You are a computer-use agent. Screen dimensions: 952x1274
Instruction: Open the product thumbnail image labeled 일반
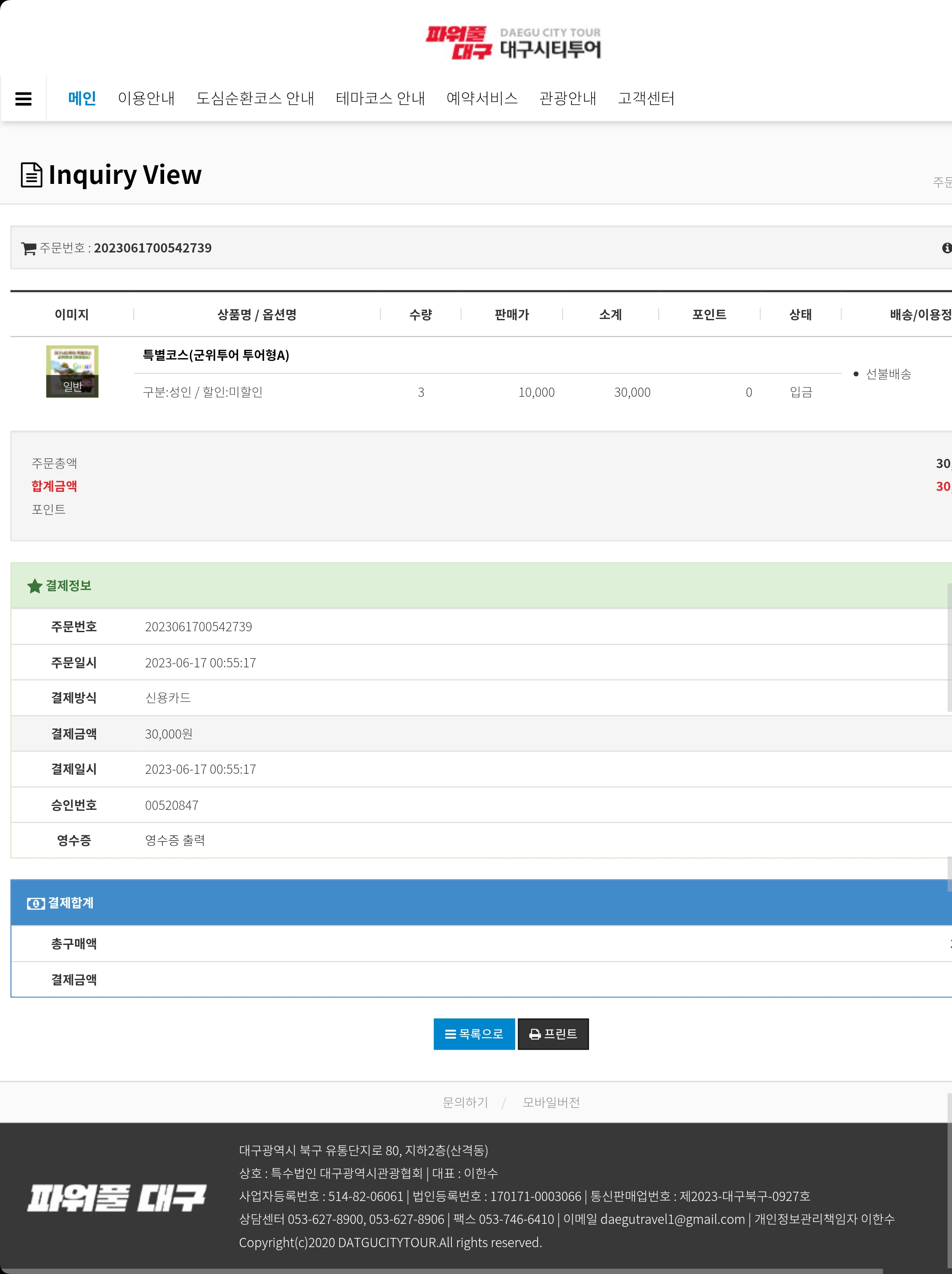72,371
